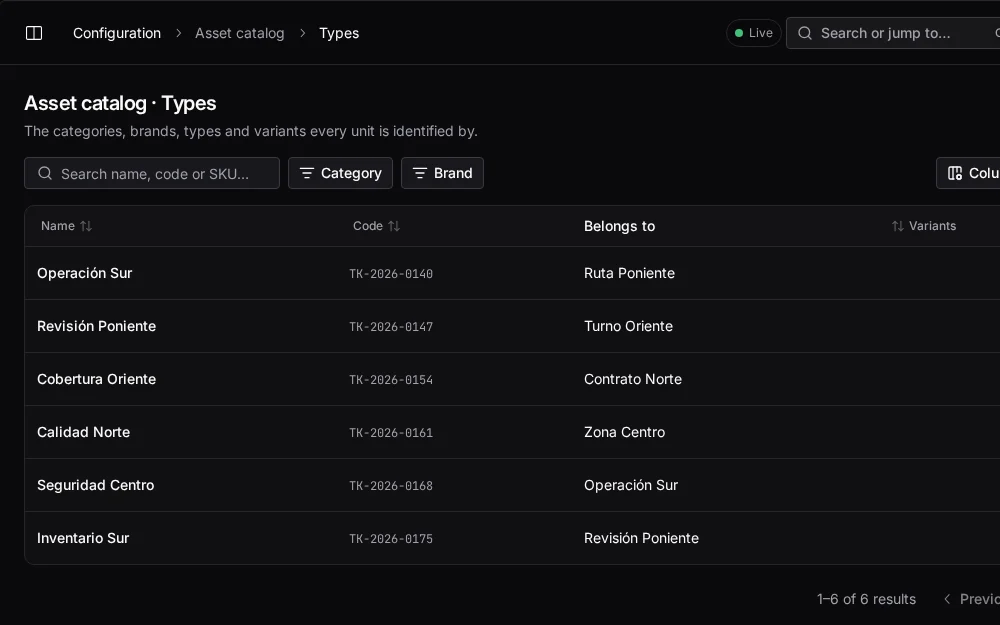Toggle the sidebar panel icon
Screen dimensions: 1000x625
click(x=34, y=33)
